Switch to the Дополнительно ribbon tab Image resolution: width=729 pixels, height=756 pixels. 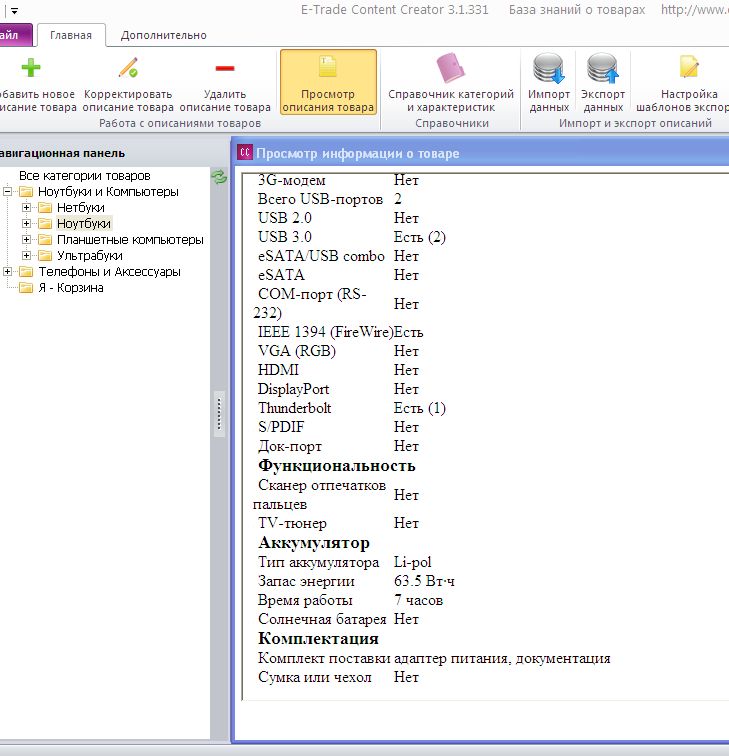click(x=163, y=35)
